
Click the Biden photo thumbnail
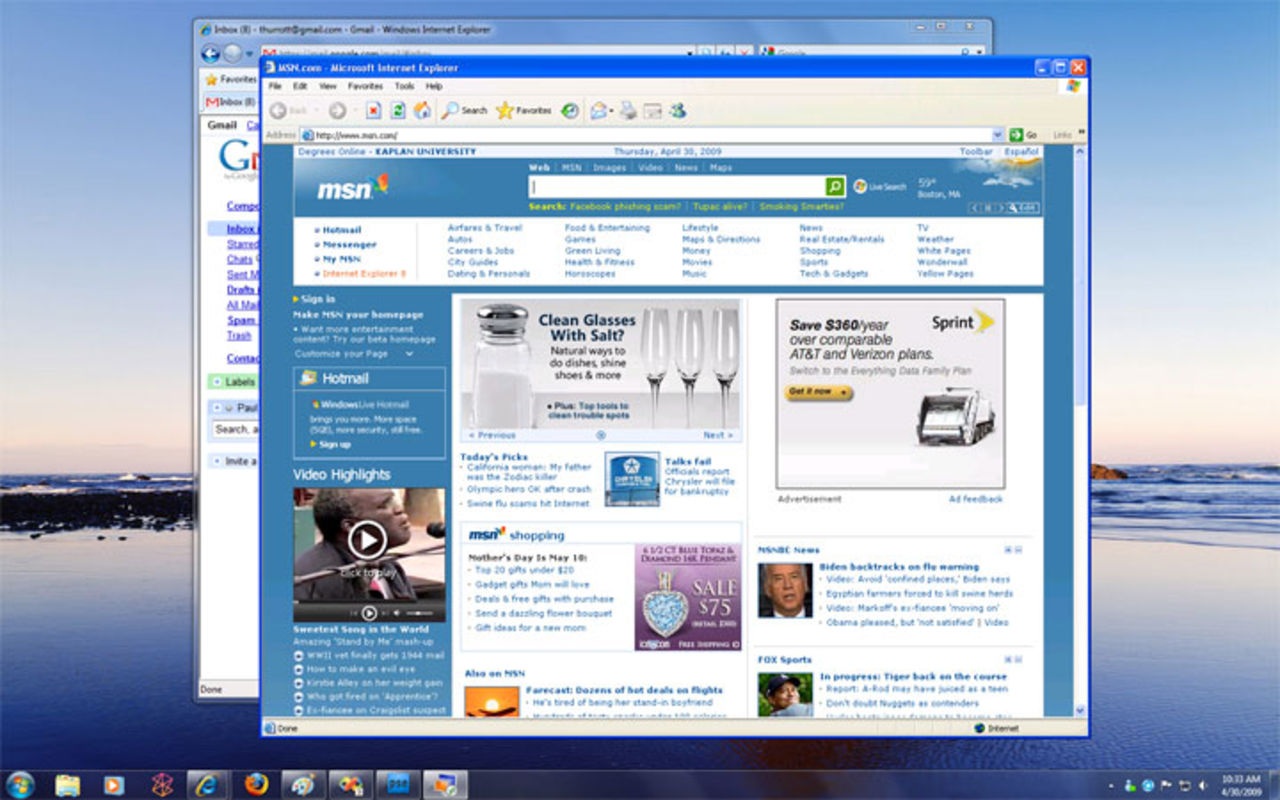click(x=785, y=590)
